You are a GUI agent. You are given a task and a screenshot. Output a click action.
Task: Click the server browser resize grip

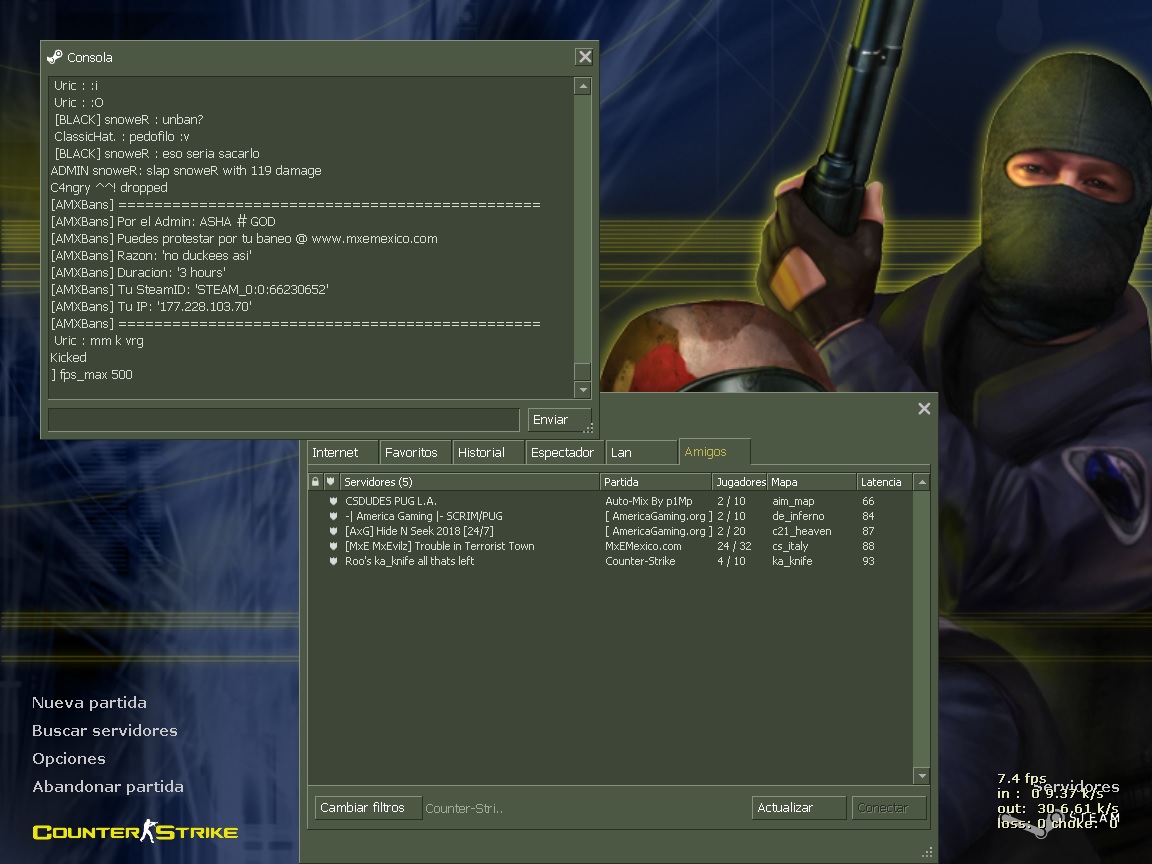[x=927, y=852]
